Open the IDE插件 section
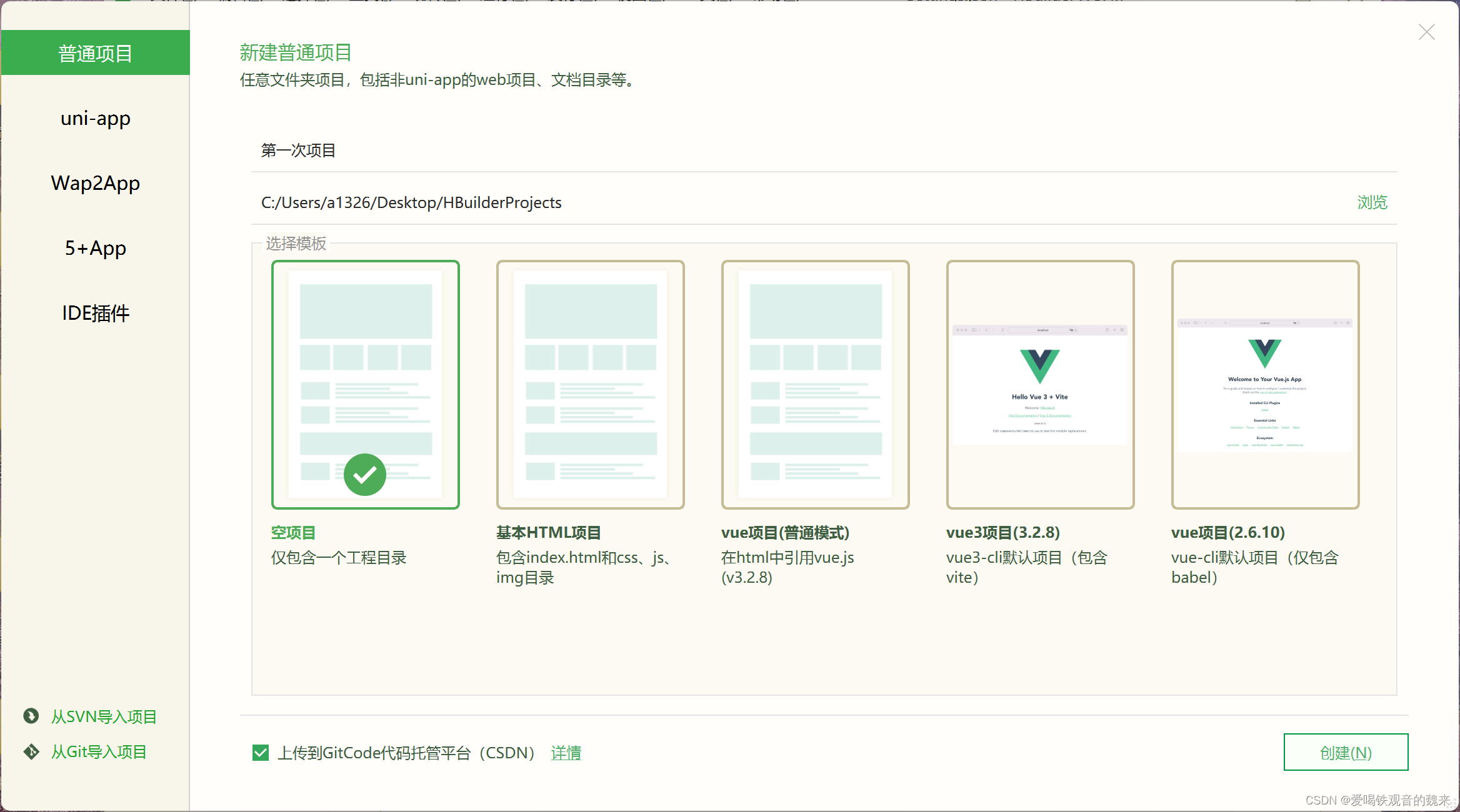 pyautogui.click(x=95, y=312)
